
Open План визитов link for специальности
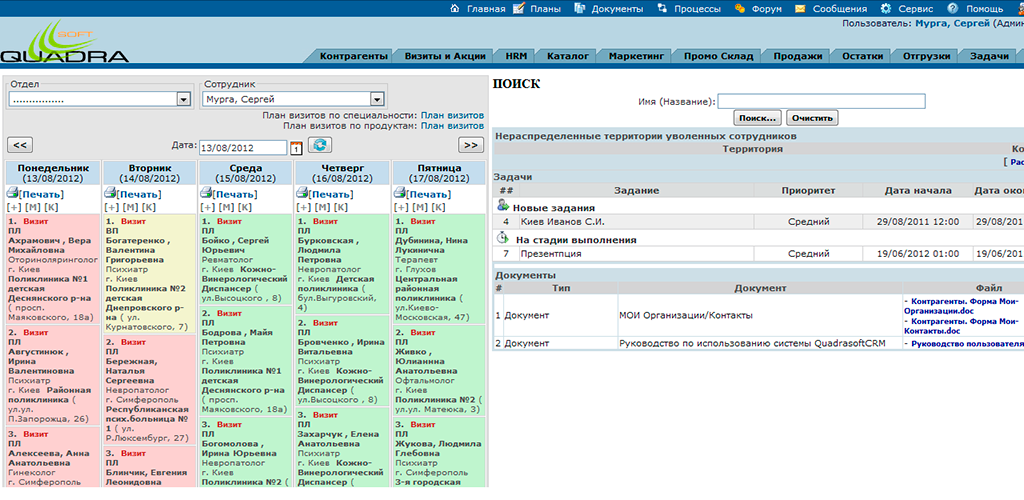(452, 115)
